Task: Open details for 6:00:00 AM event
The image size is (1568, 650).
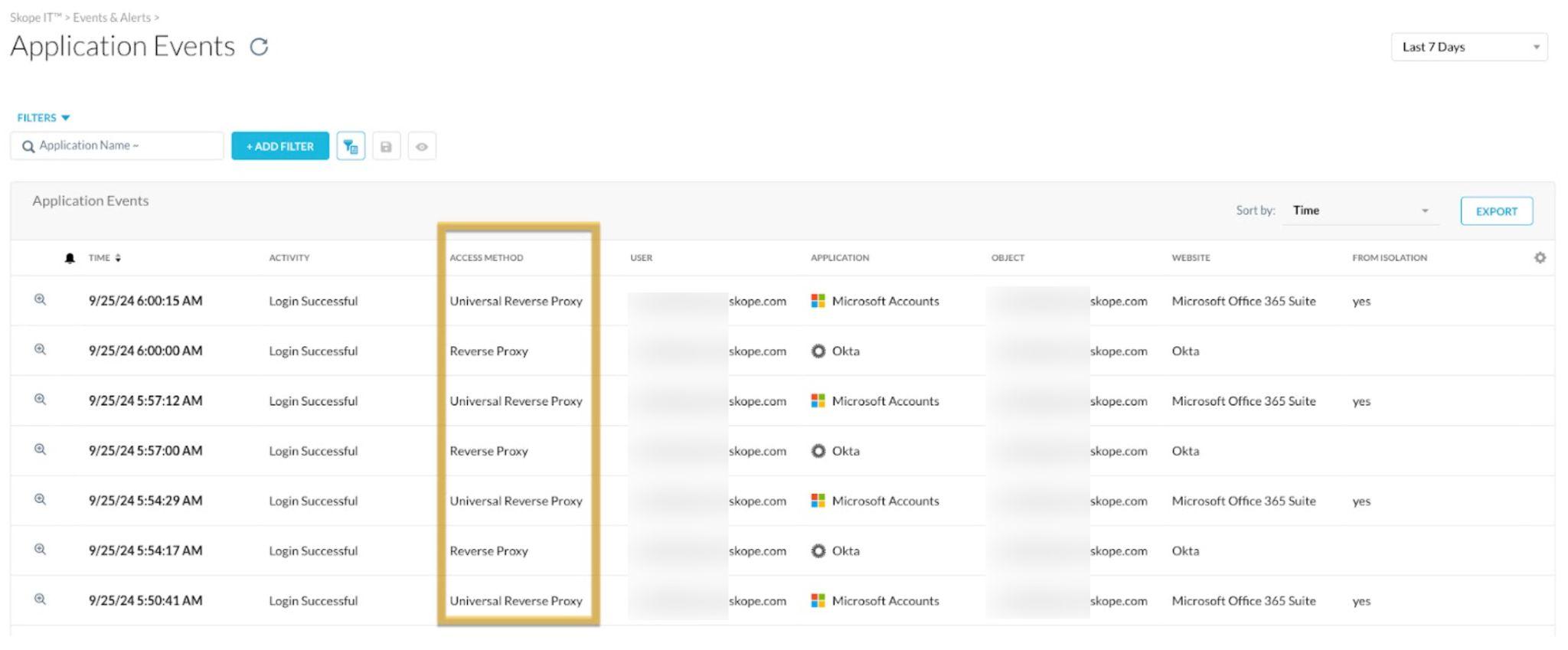Action: 40,350
